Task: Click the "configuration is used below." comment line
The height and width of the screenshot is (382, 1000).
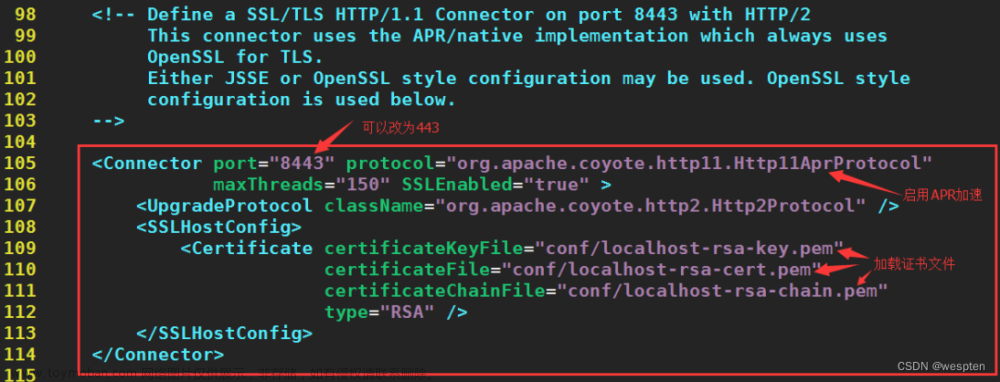Action: pyautogui.click(x=302, y=99)
